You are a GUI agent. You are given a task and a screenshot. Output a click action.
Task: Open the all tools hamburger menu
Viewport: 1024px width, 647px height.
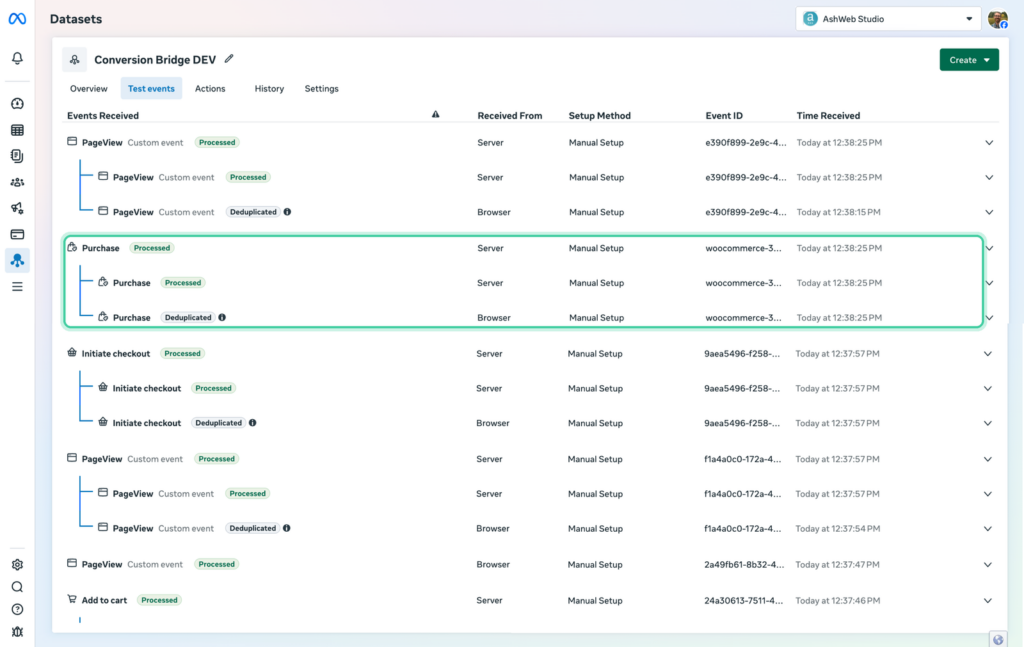pyautogui.click(x=18, y=287)
